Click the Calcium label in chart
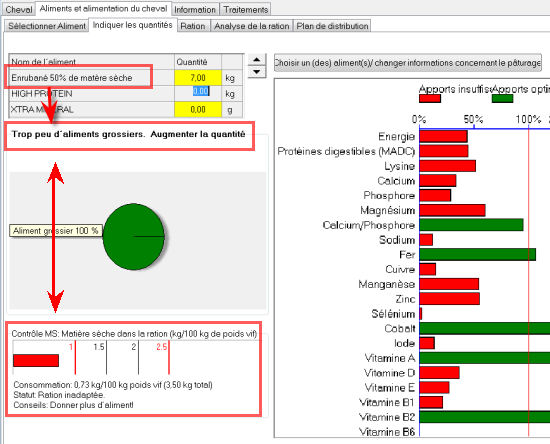 tap(396, 181)
